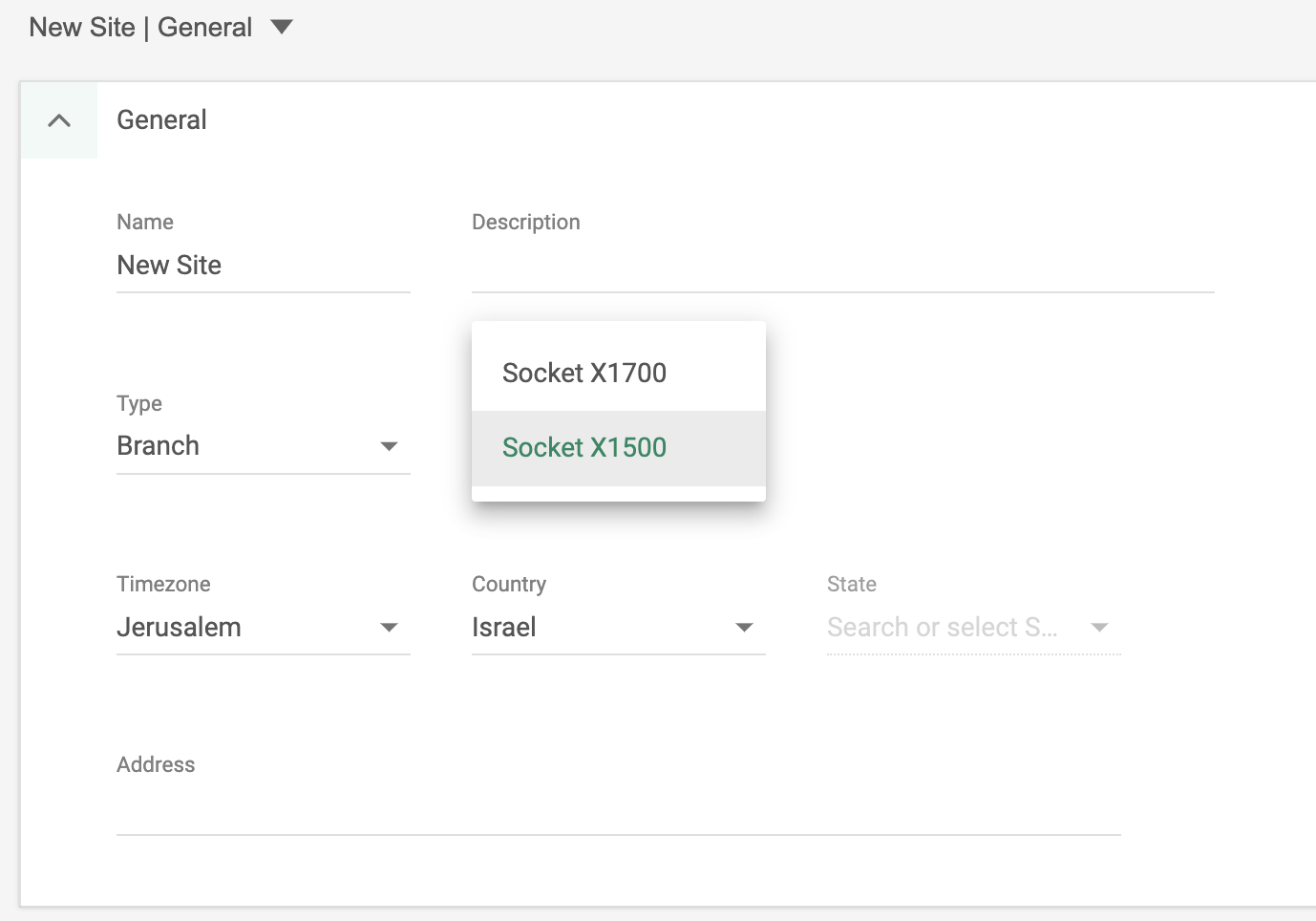Click the Branch value under Type

(x=158, y=445)
